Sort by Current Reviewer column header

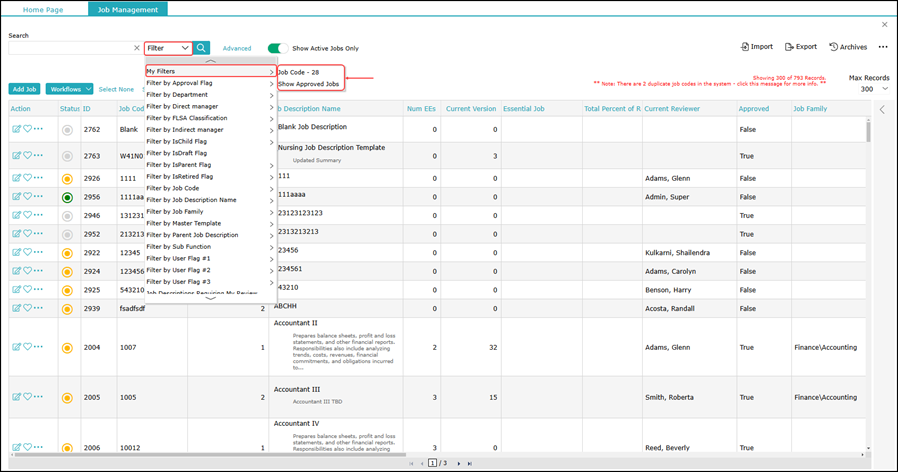(672, 108)
